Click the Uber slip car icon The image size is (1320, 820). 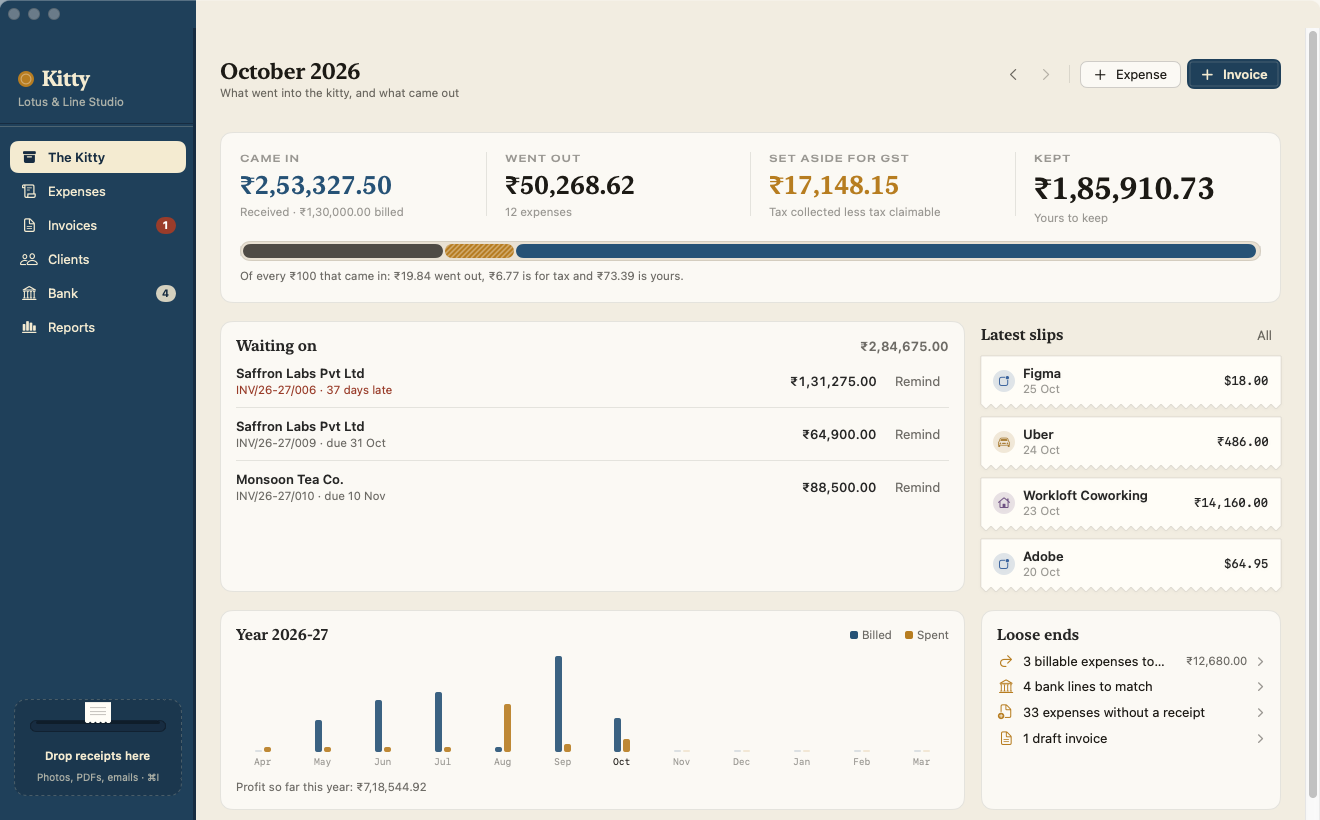pos(1004,442)
